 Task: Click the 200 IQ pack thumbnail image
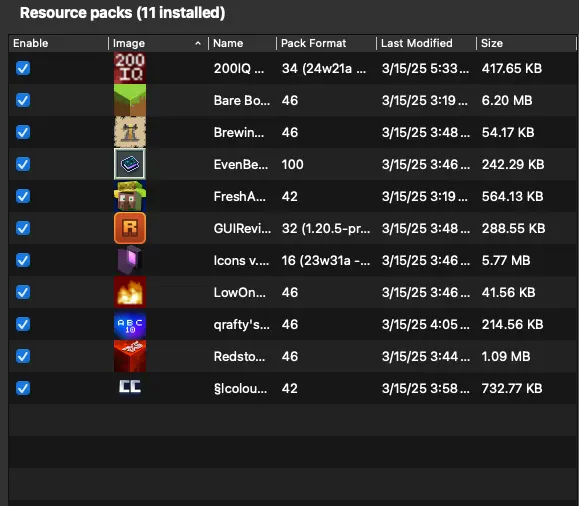point(130,68)
